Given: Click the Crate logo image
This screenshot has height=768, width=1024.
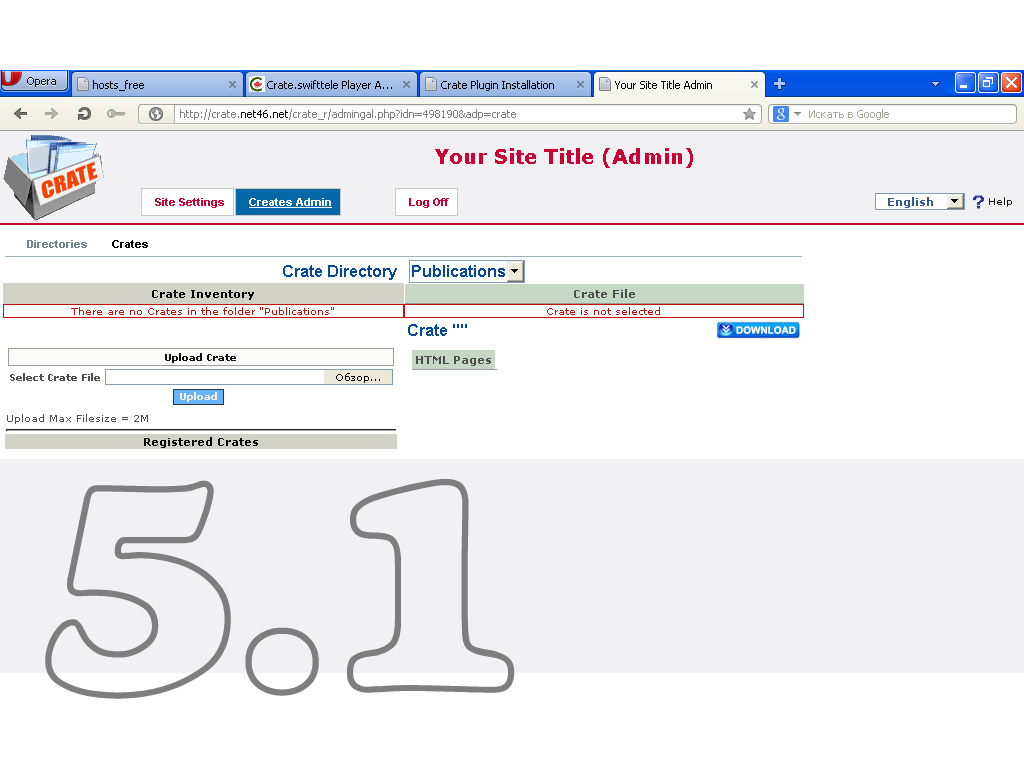Looking at the screenshot, I should (x=52, y=176).
